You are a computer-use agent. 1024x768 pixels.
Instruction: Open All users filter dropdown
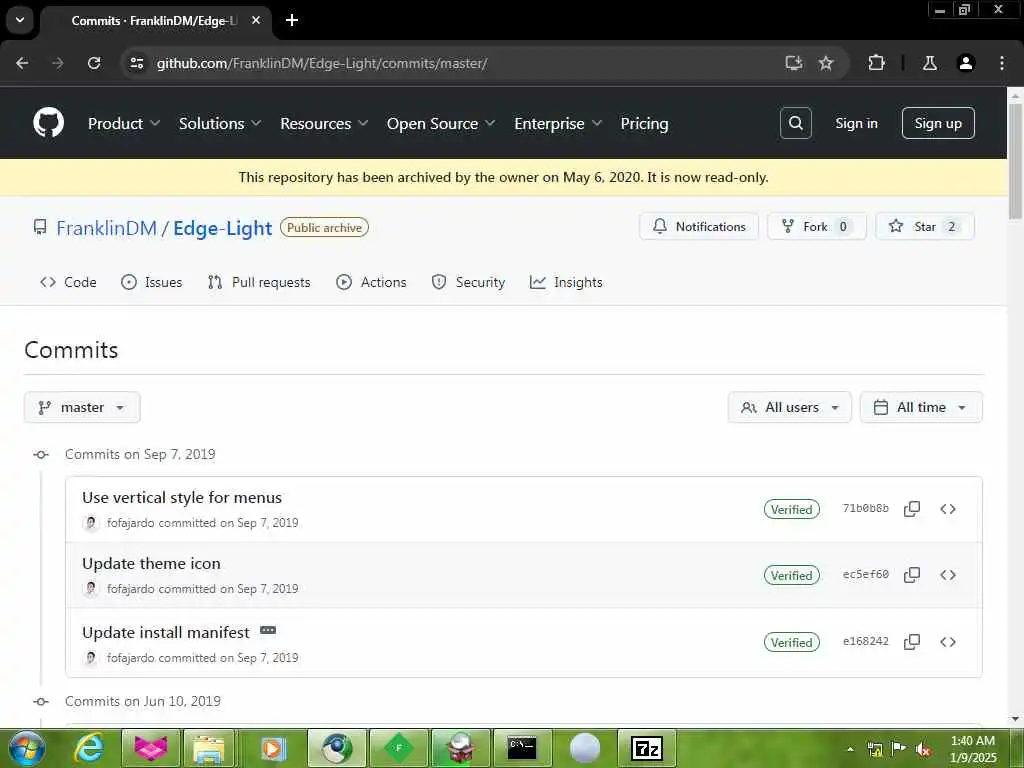tap(790, 408)
